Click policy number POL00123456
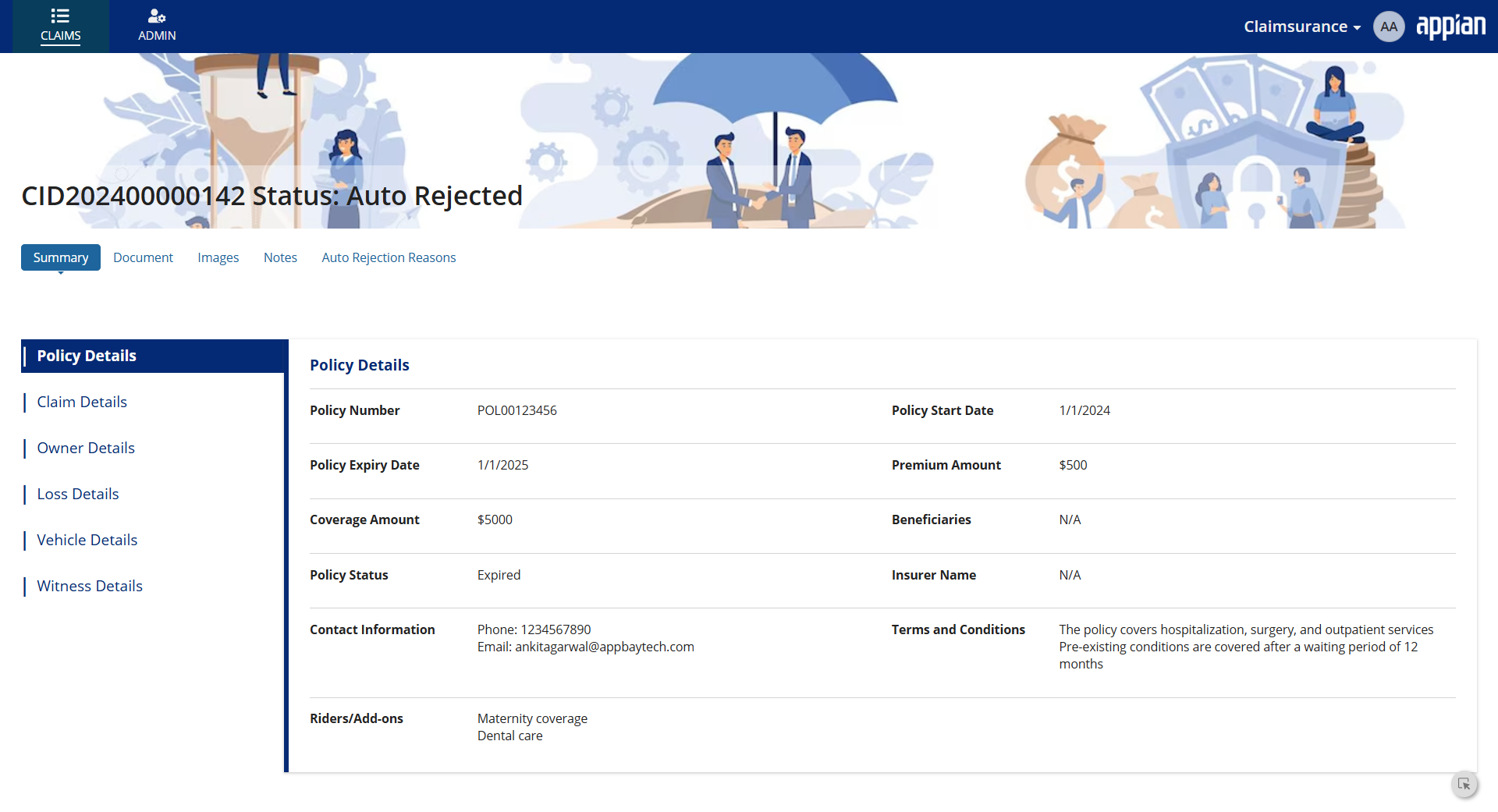The height and width of the screenshot is (812, 1498). click(517, 410)
